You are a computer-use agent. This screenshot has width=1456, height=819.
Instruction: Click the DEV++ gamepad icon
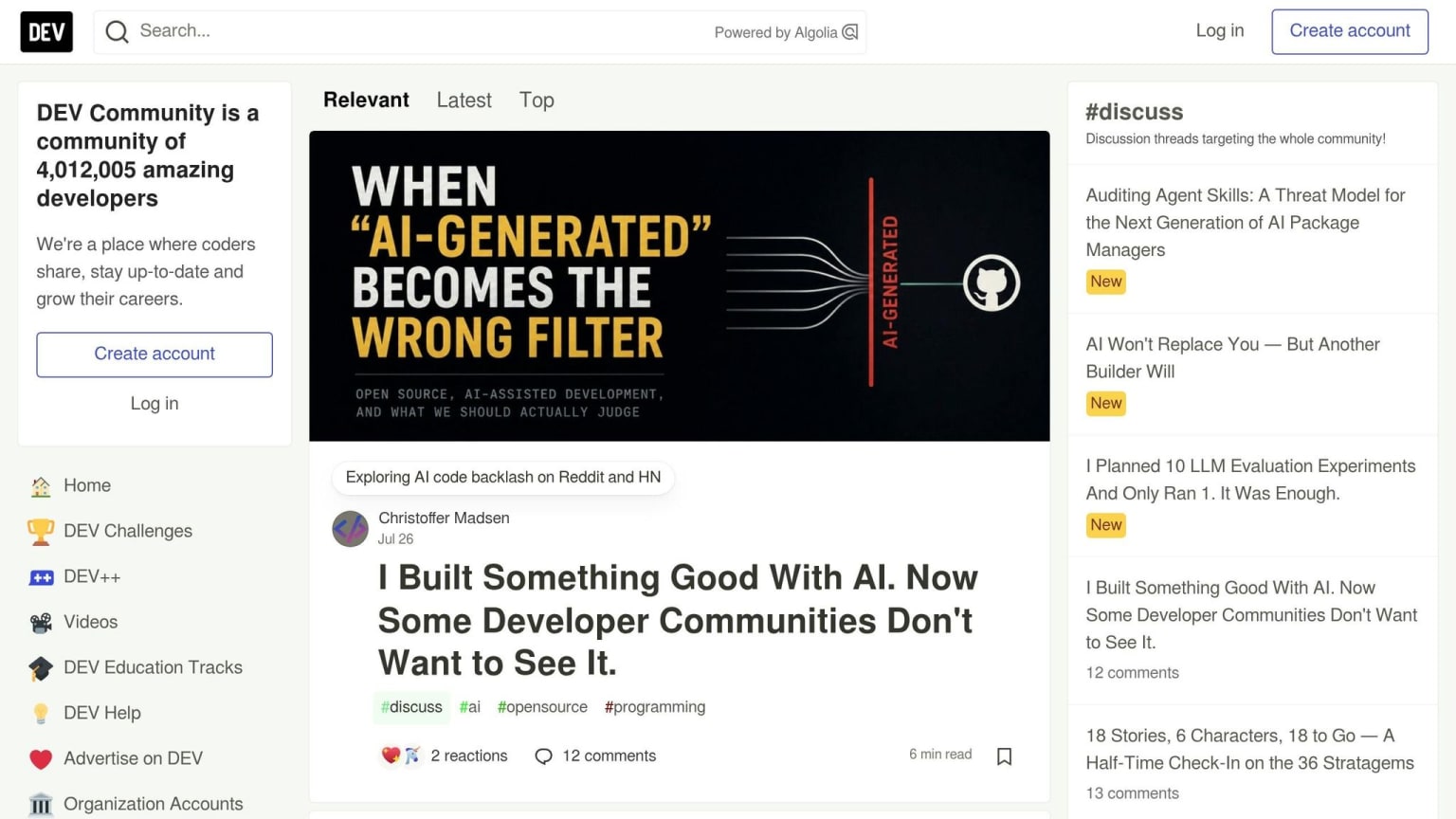[41, 577]
